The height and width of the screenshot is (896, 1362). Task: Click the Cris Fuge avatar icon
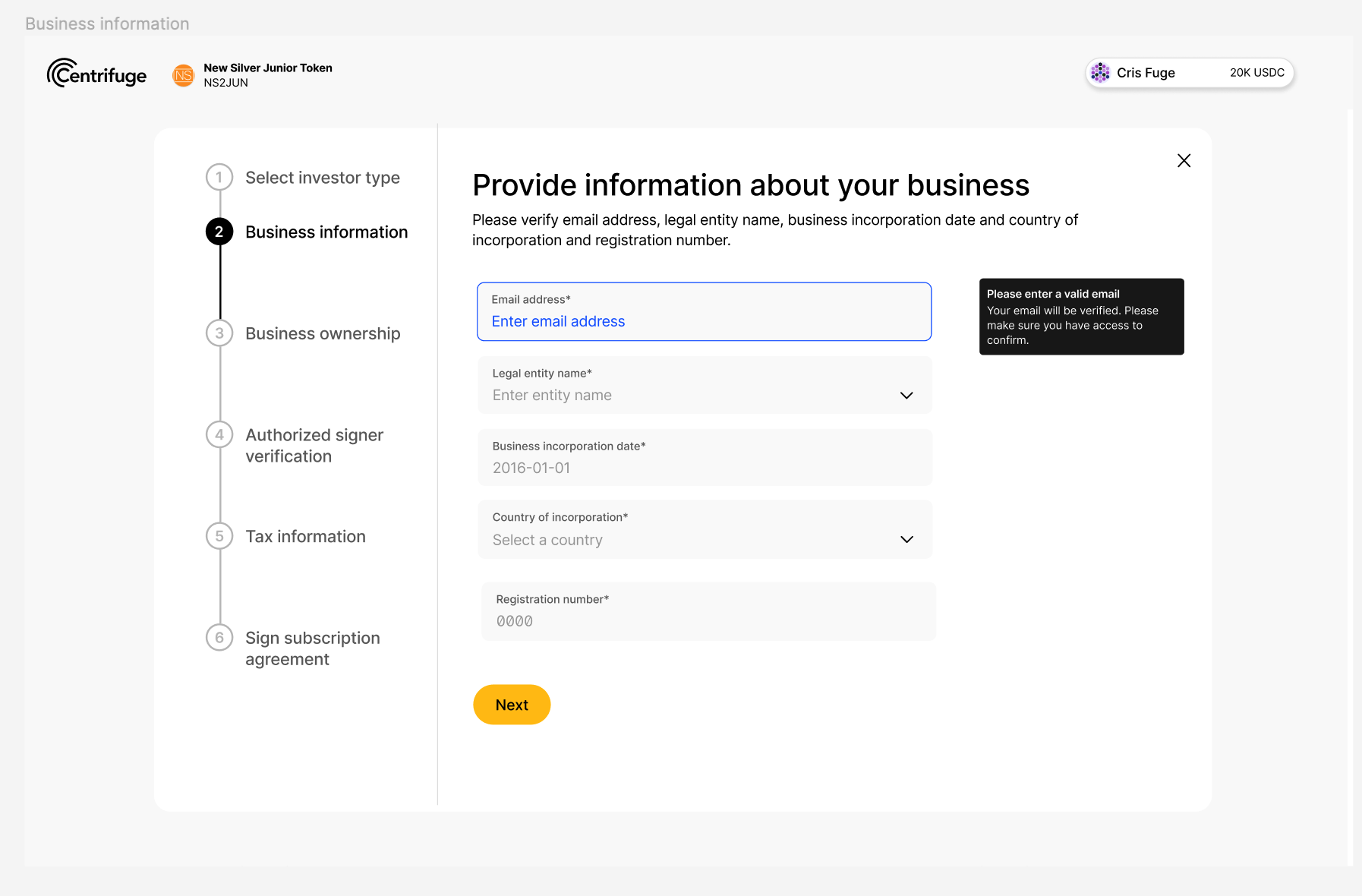click(x=1100, y=73)
